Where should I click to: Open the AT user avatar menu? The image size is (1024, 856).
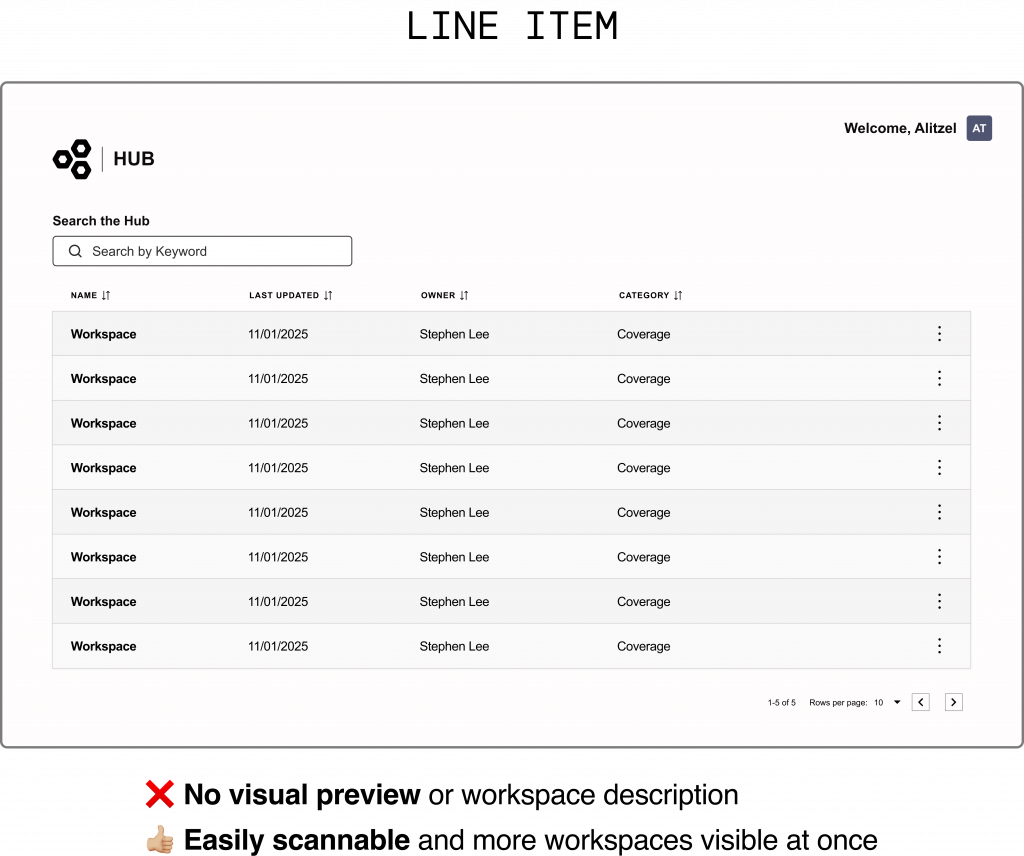tap(979, 128)
